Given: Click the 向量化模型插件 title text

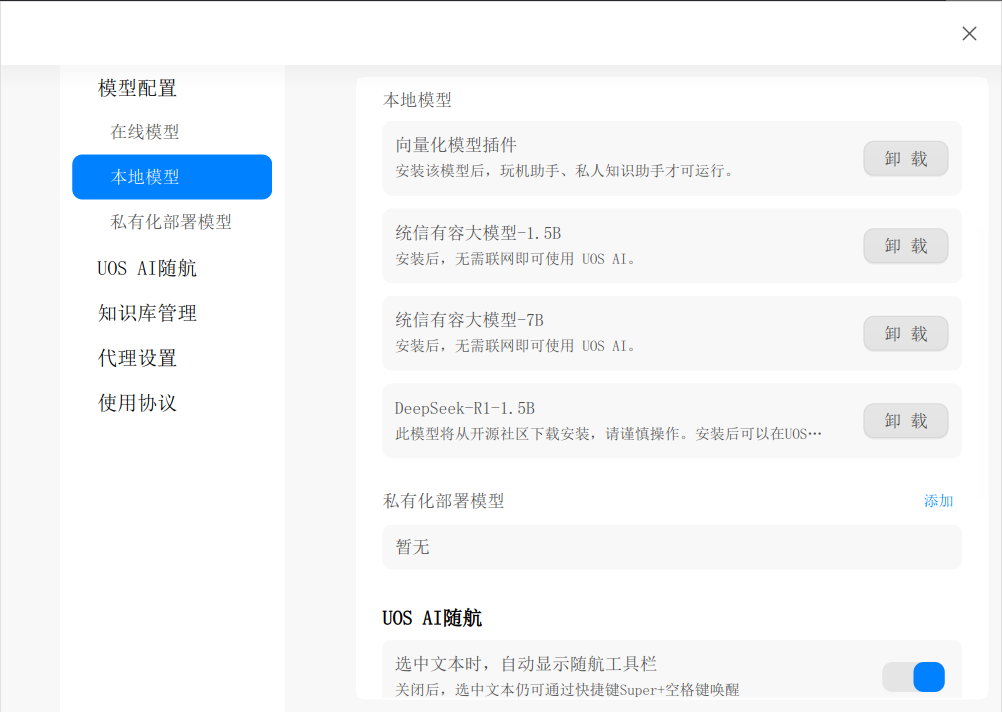Looking at the screenshot, I should pos(456,145).
